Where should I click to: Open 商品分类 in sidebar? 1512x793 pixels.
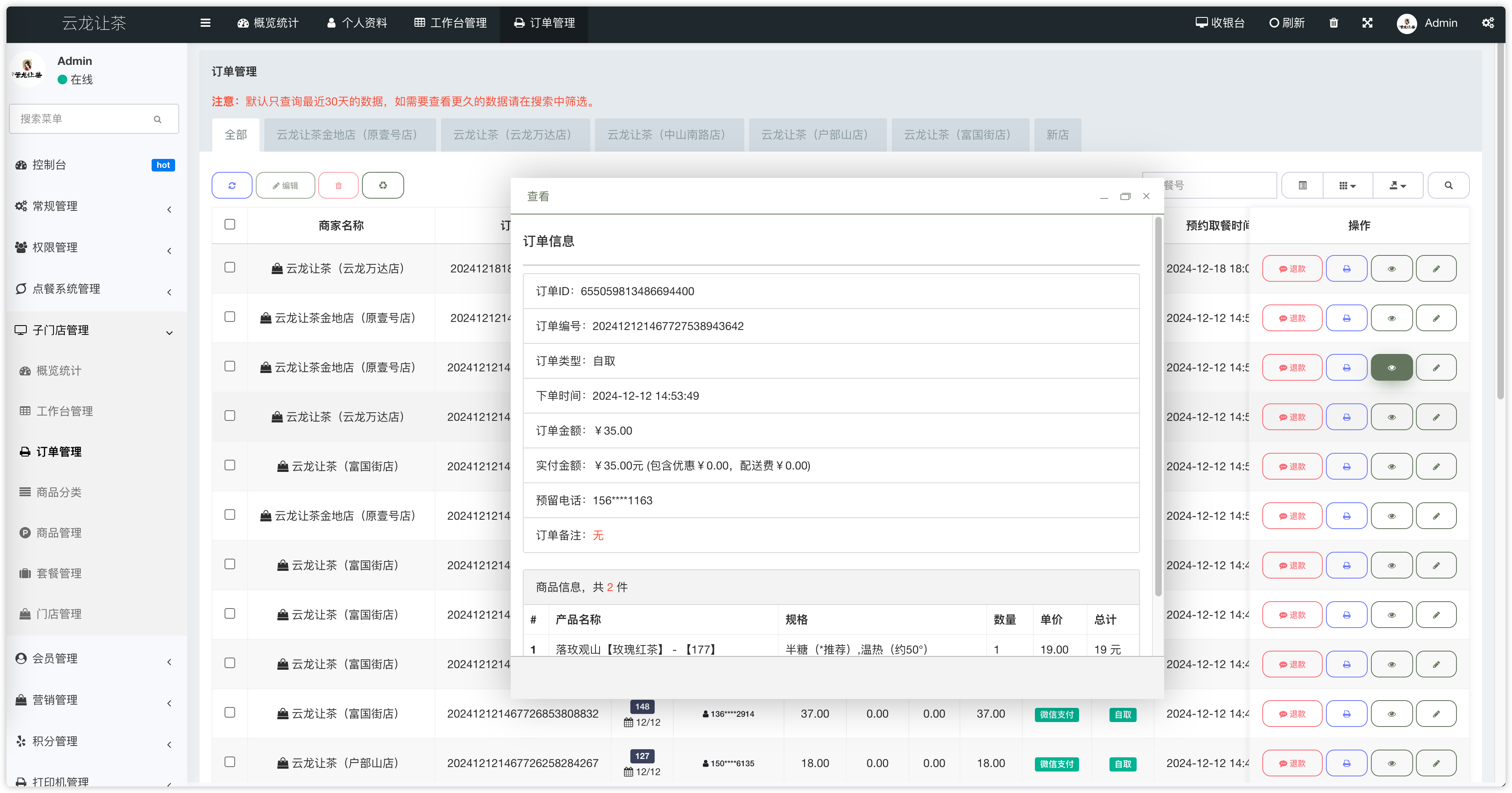[x=59, y=493]
